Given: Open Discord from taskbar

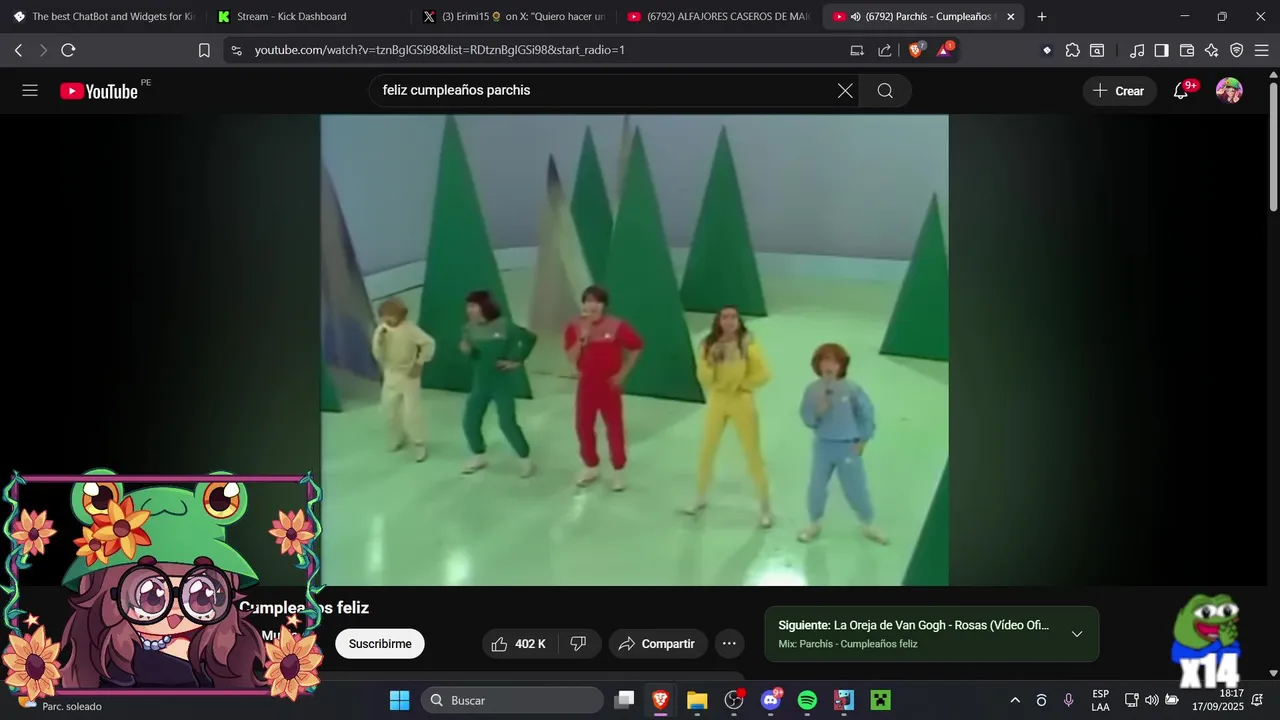Looking at the screenshot, I should (x=771, y=700).
